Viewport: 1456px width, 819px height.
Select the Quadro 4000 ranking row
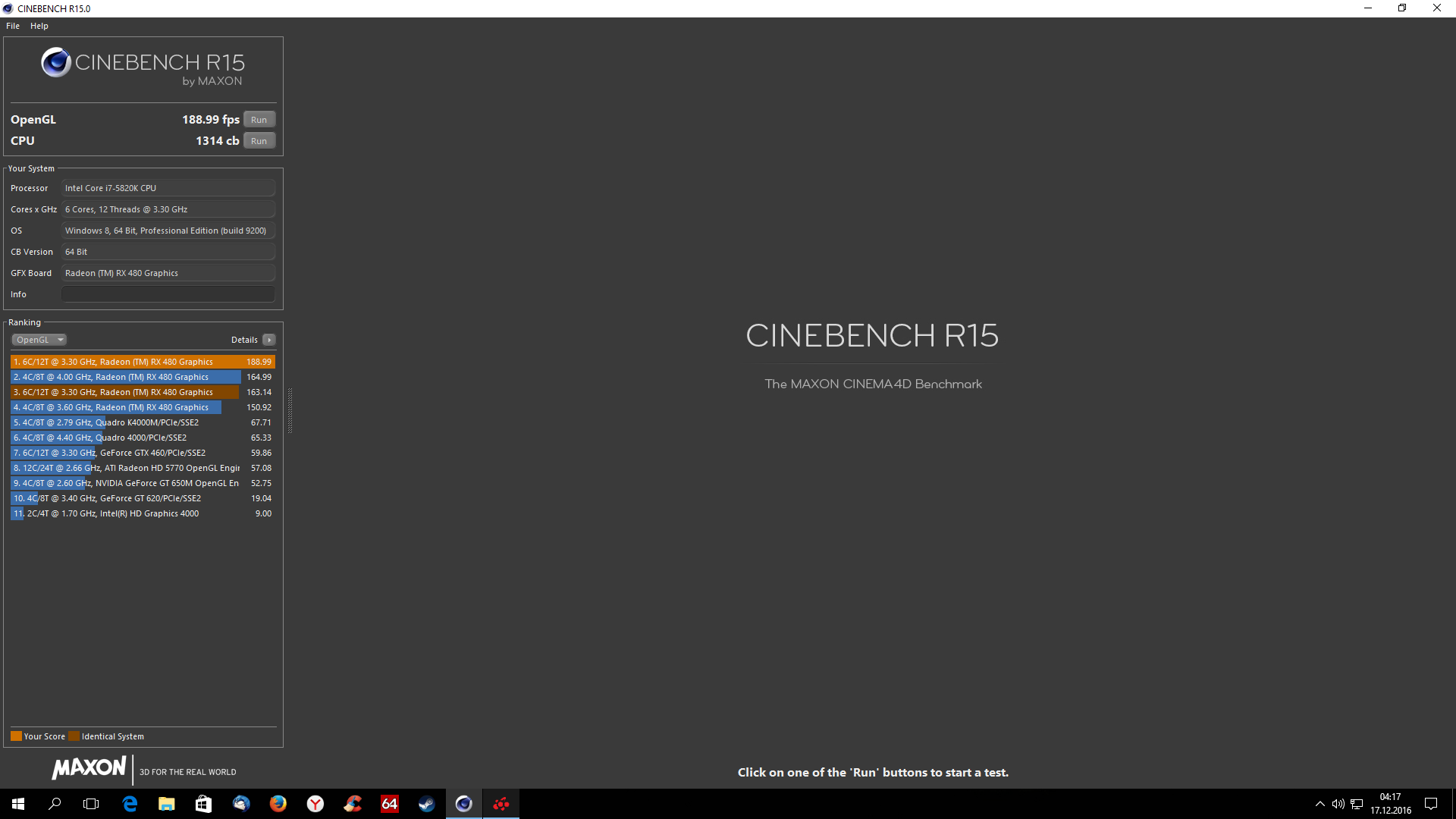[143, 438]
